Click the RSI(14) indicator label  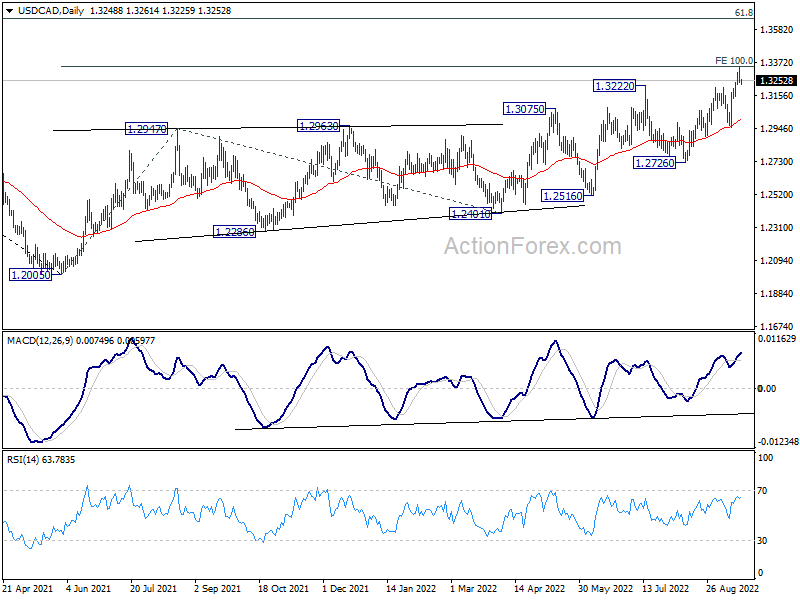point(26,459)
